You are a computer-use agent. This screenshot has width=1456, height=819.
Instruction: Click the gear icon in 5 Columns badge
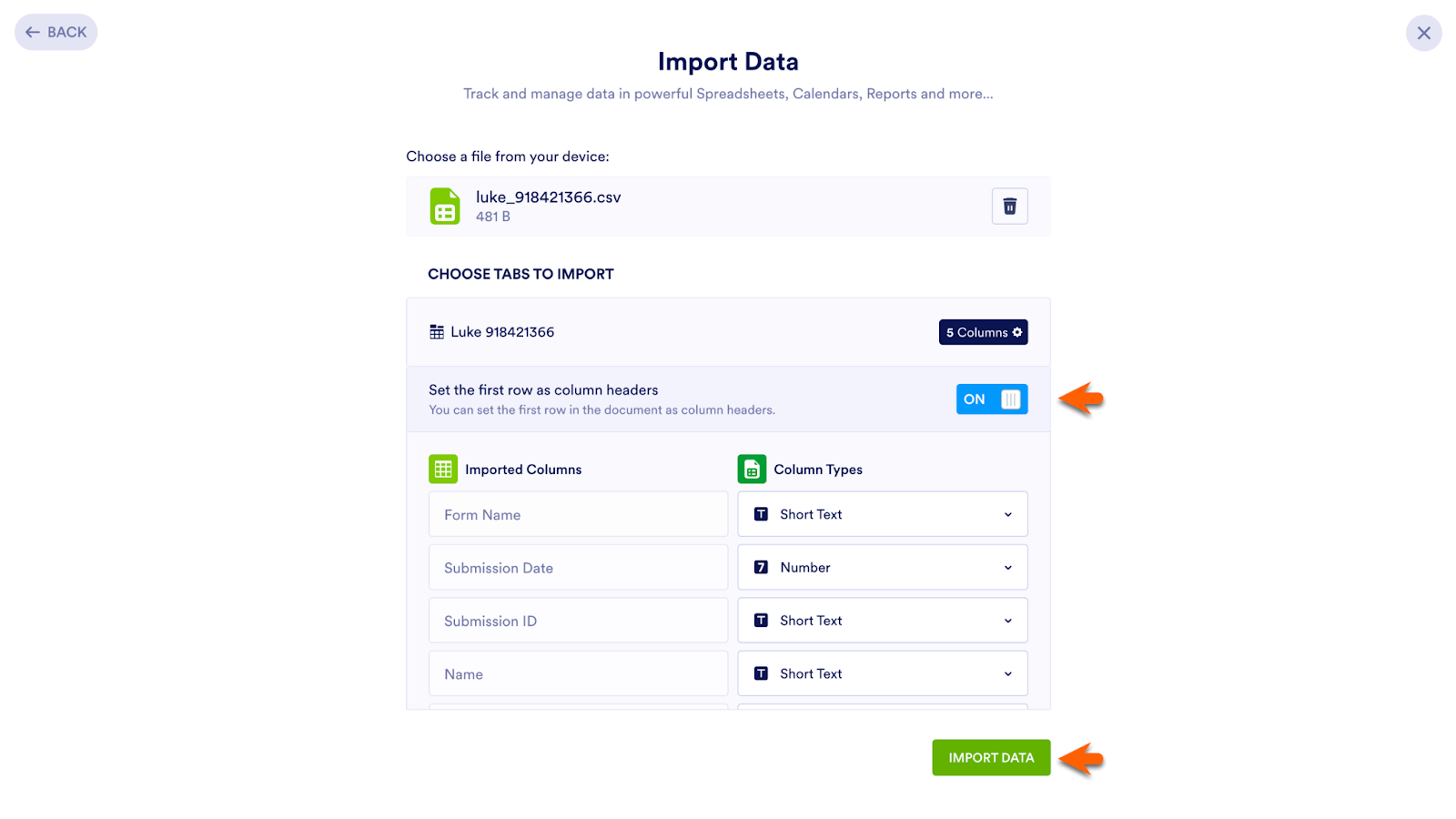coord(1017,332)
